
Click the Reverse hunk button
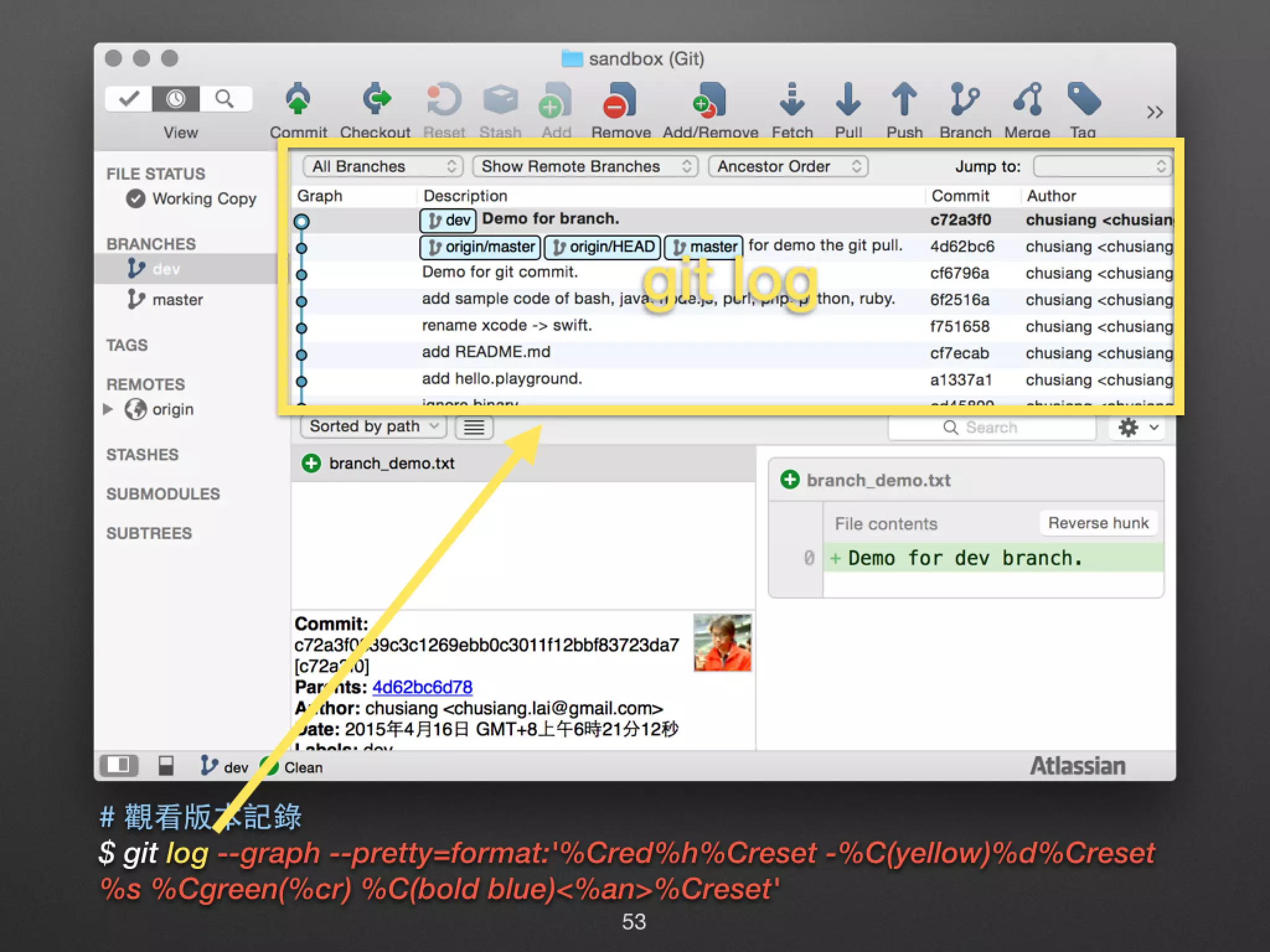pos(1098,523)
